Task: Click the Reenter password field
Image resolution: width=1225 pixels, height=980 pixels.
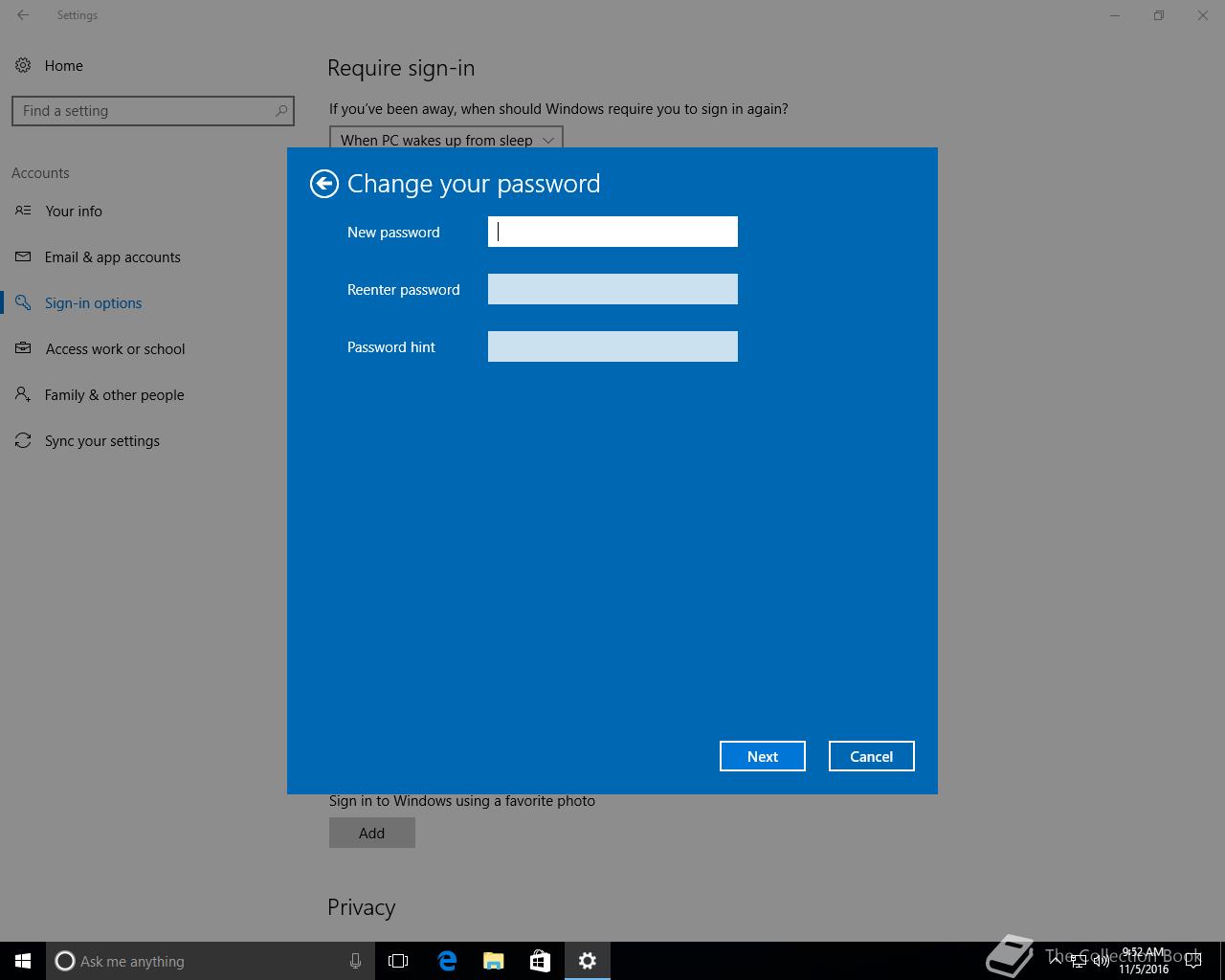Action: point(612,289)
